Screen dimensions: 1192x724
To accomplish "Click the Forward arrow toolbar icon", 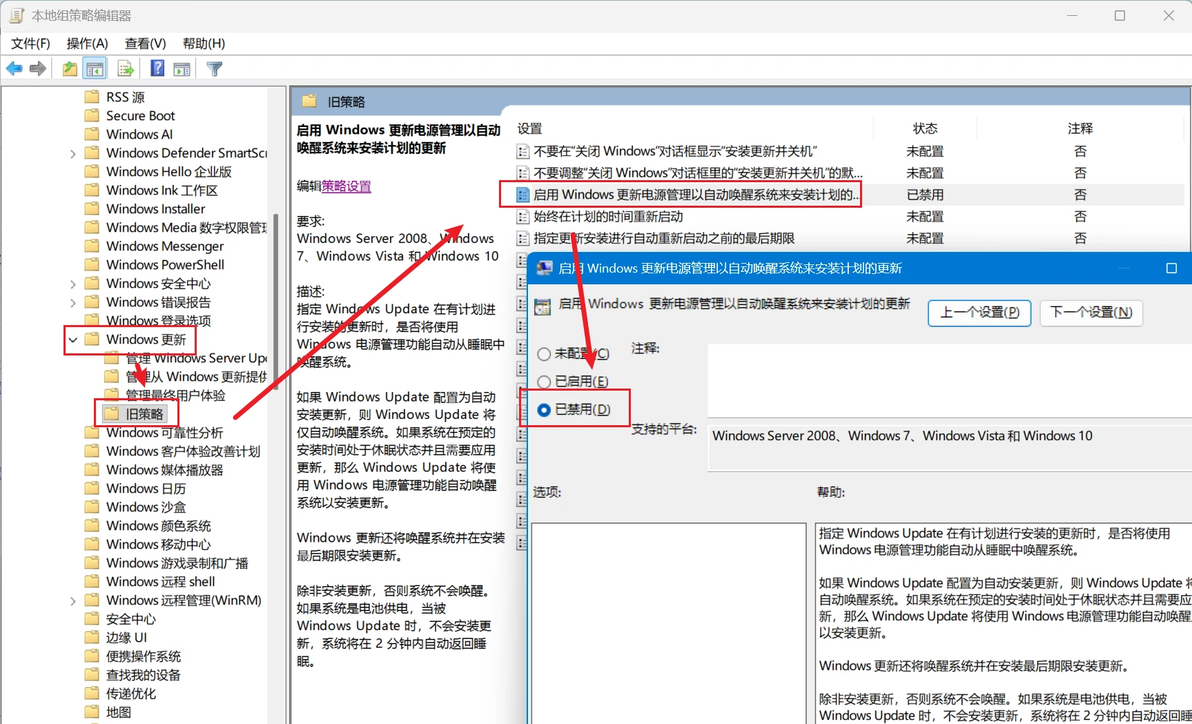I will pyautogui.click(x=37, y=69).
